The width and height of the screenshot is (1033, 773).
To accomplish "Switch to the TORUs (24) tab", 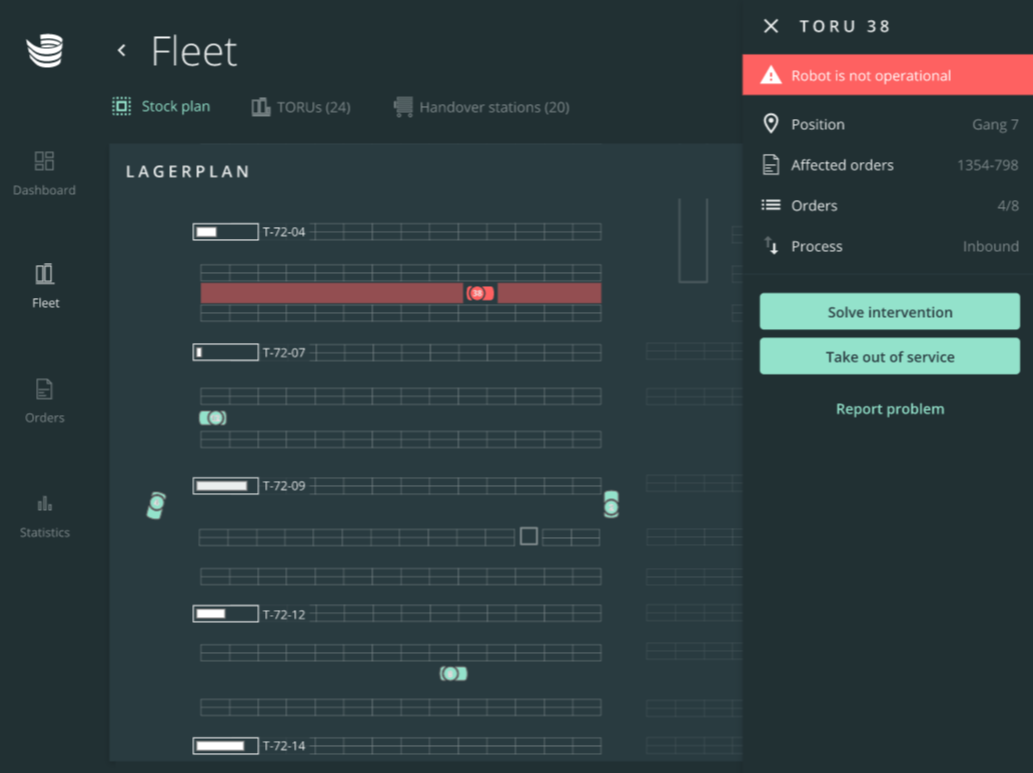I will click(301, 107).
